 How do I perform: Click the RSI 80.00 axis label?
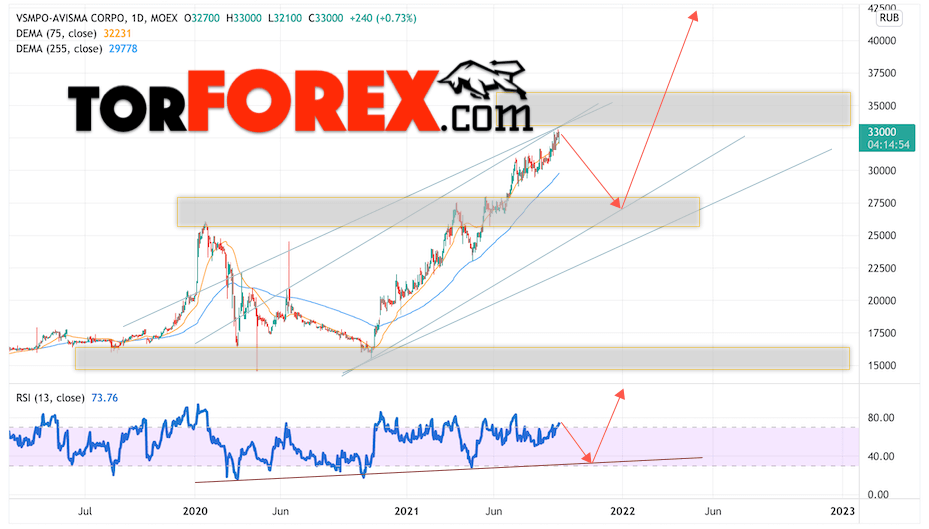(x=880, y=418)
